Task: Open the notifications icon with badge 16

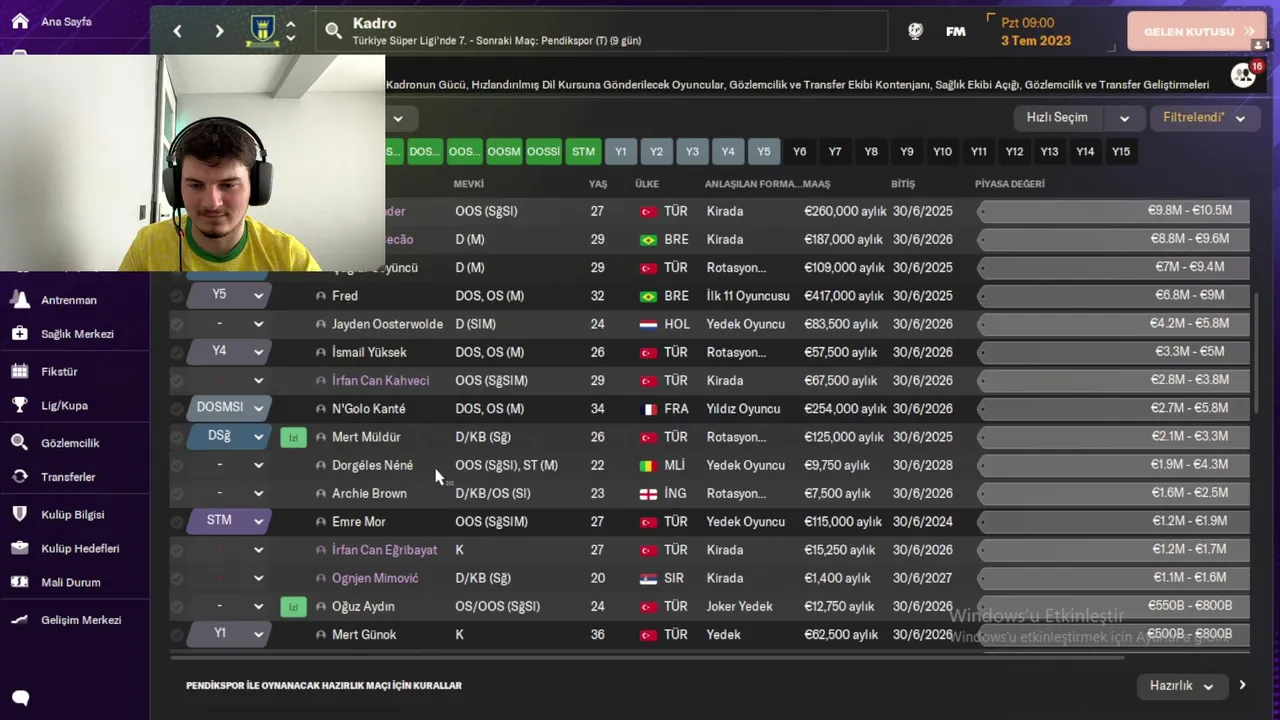Action: point(1244,75)
